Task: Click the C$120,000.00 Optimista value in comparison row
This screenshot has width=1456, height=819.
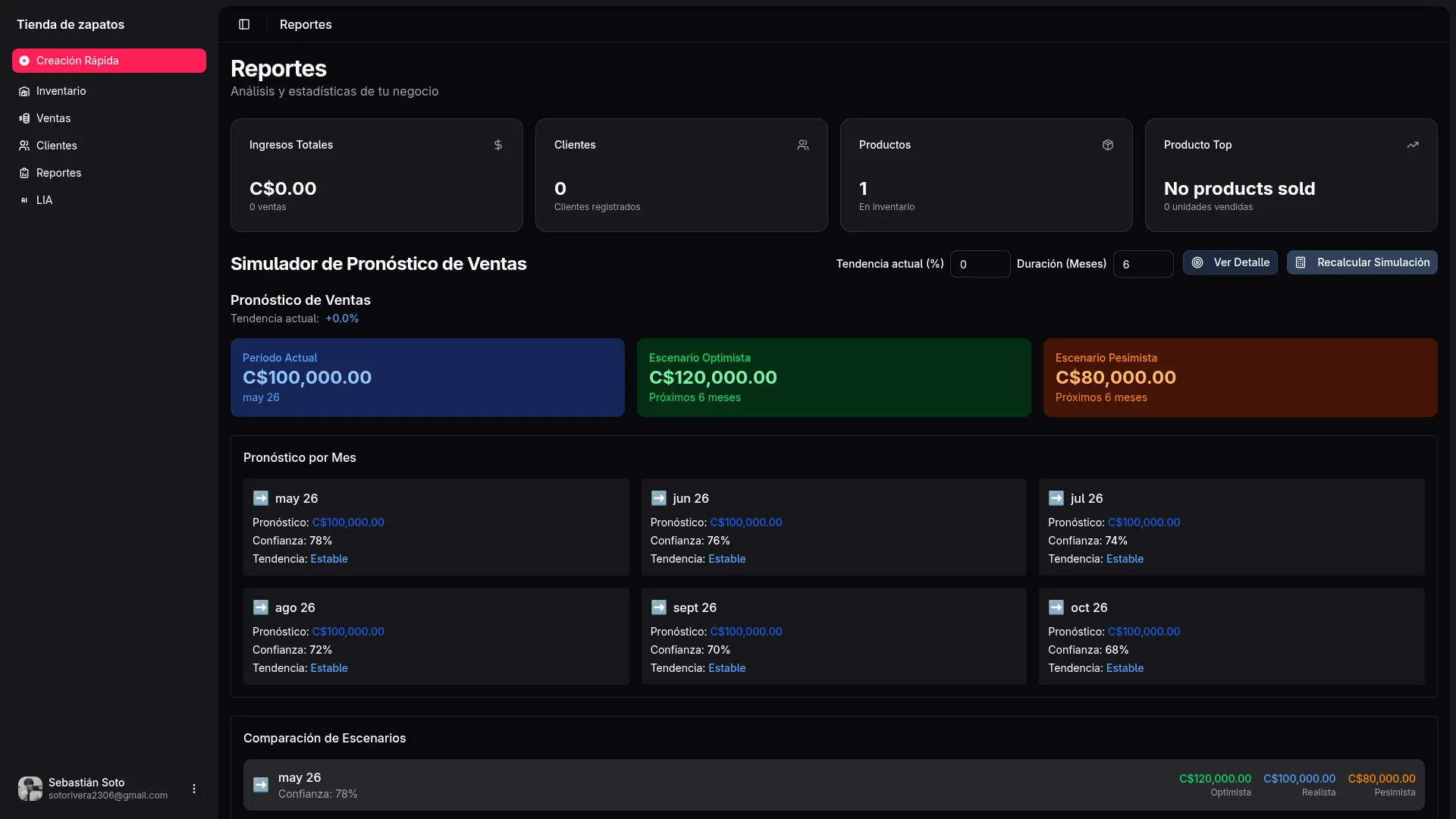Action: tap(1215, 779)
